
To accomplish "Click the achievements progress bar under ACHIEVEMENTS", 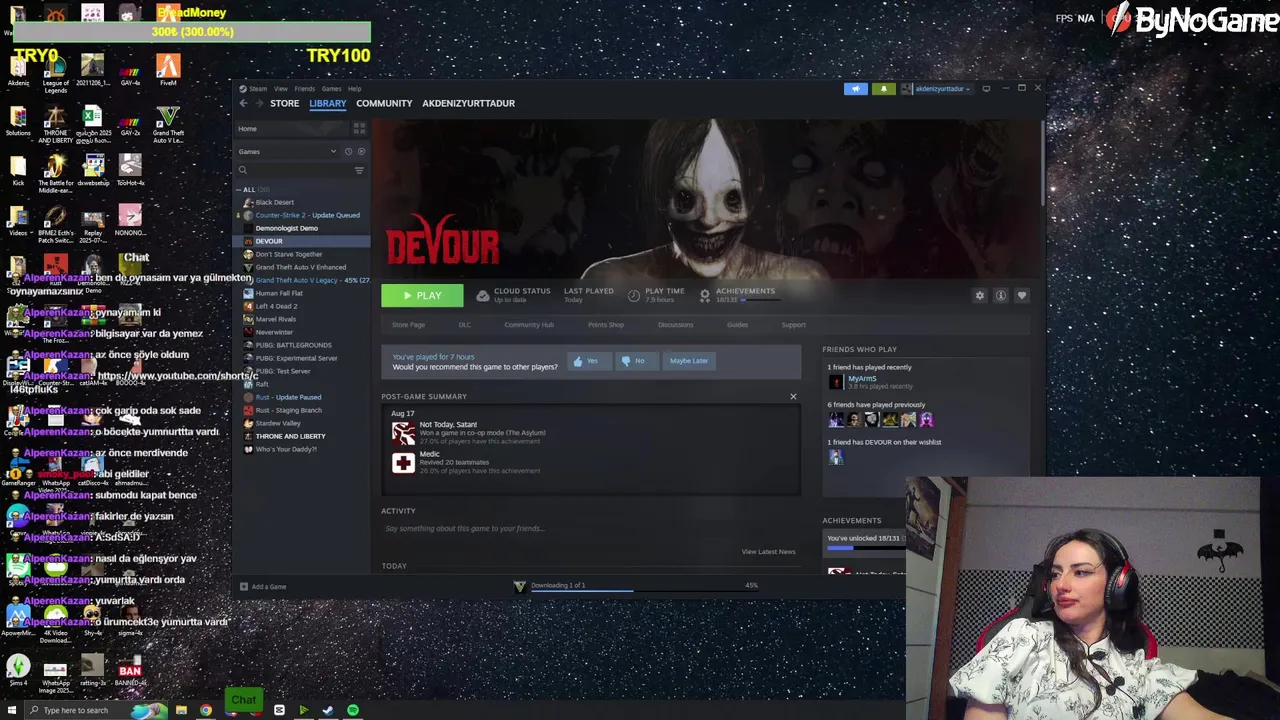I will (x=864, y=547).
